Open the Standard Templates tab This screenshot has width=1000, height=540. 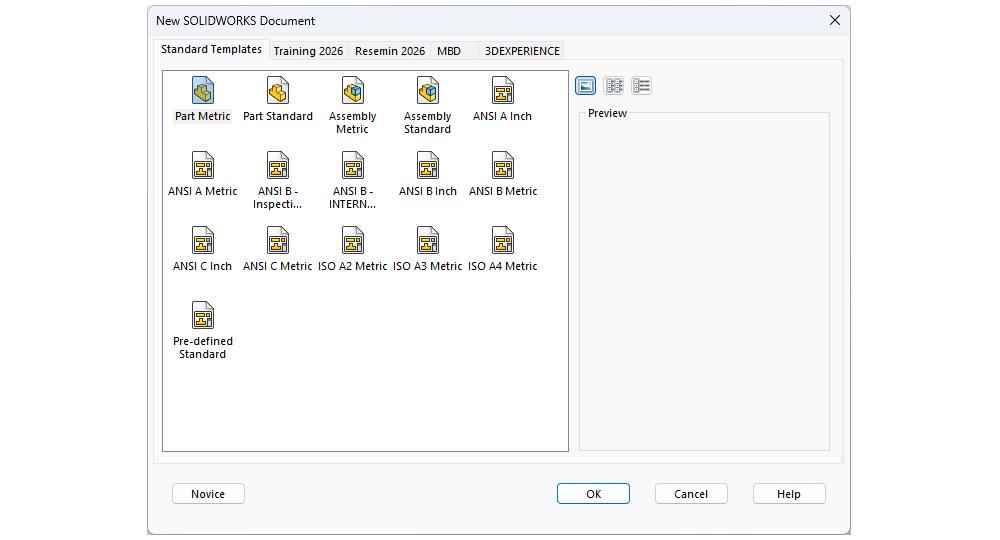point(211,49)
